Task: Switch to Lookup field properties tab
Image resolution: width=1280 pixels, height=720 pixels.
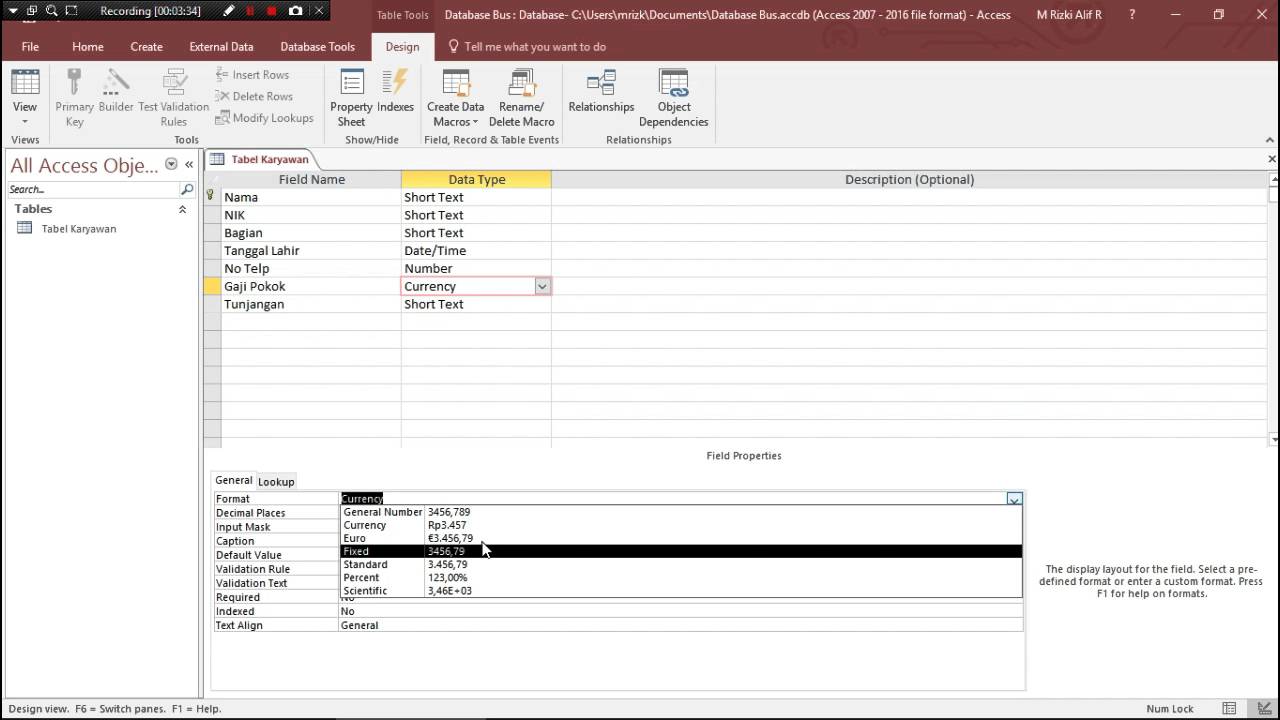Action: [x=276, y=481]
